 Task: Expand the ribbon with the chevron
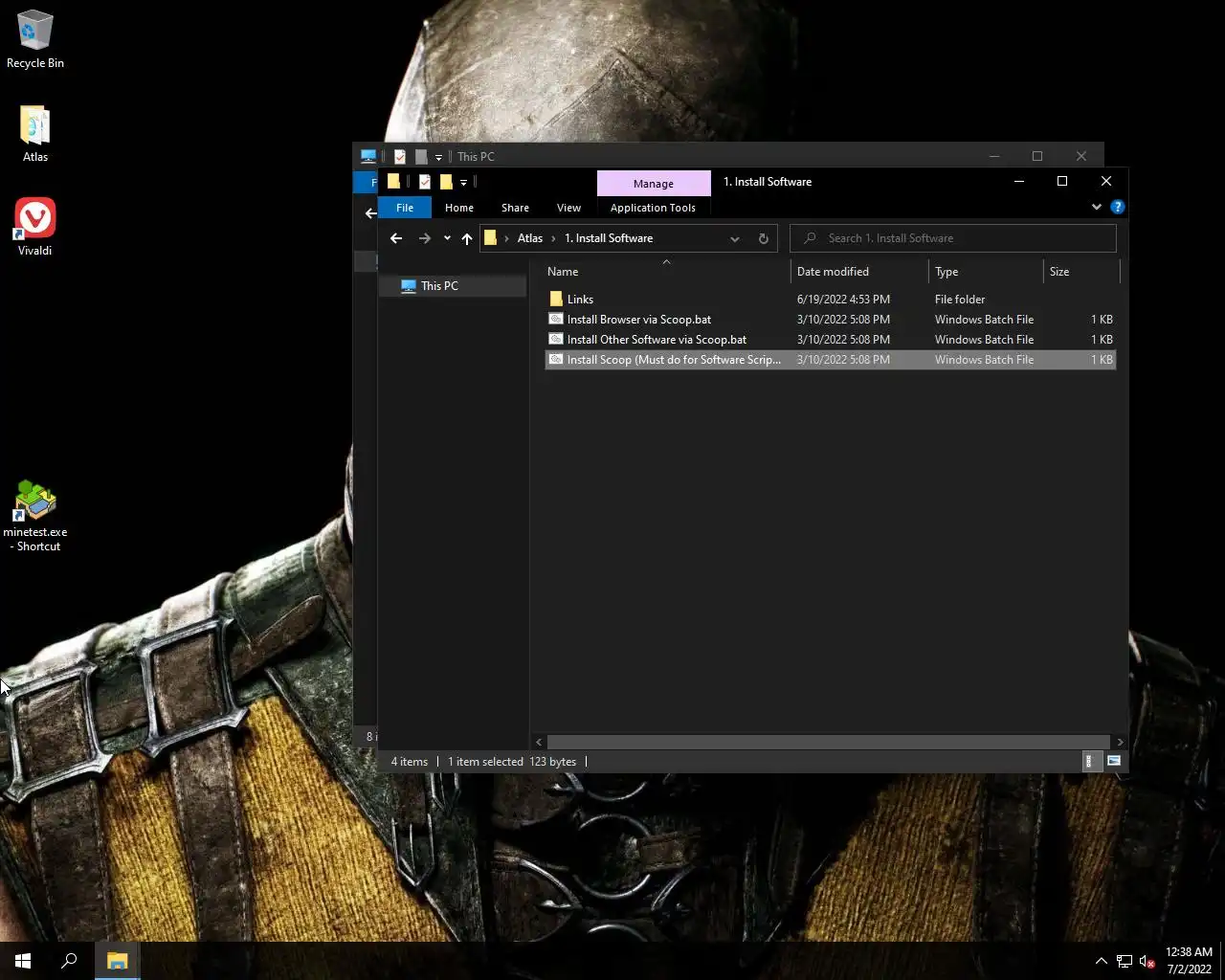(1097, 207)
